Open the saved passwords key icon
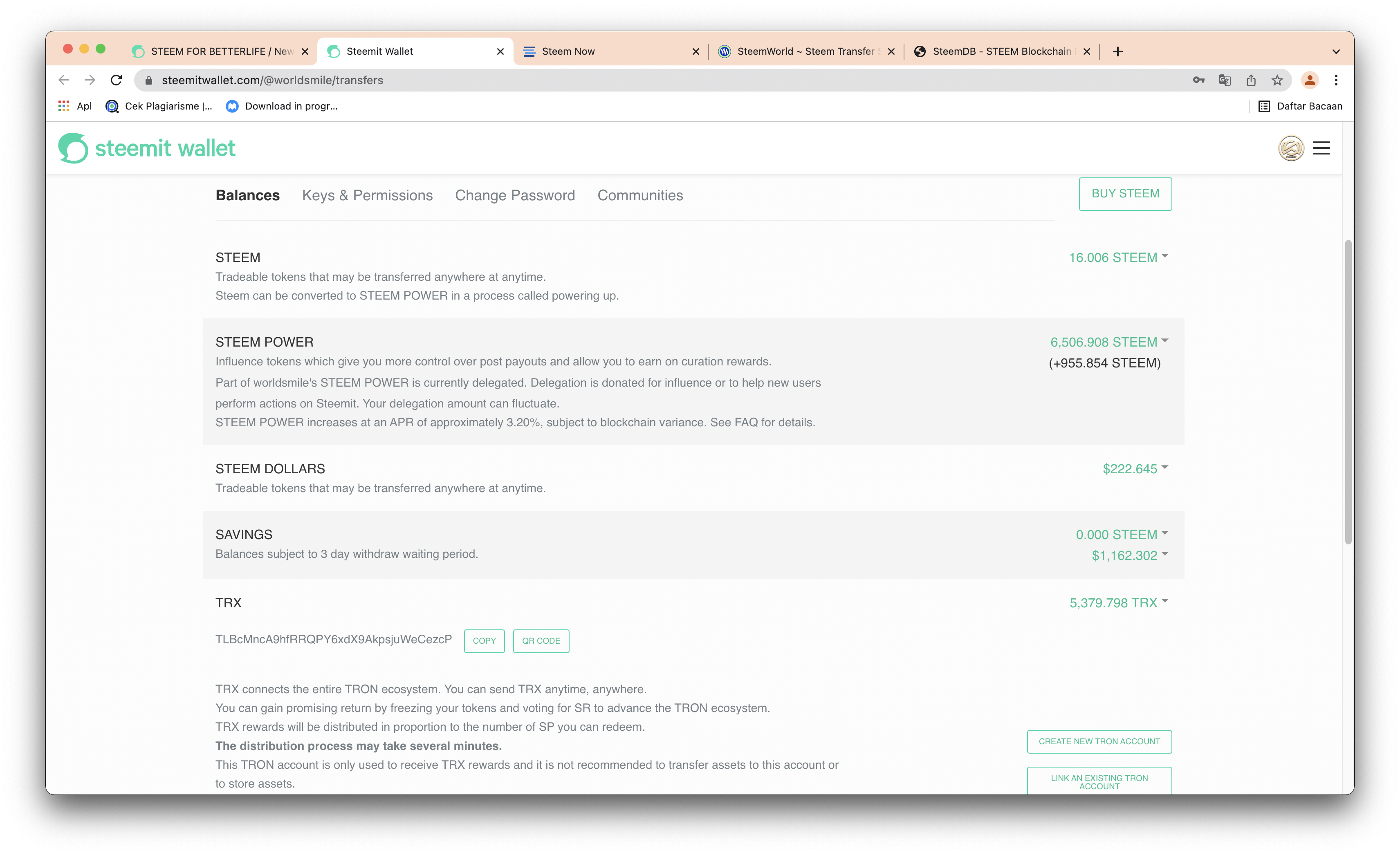The height and width of the screenshot is (855, 1400). (1198, 80)
